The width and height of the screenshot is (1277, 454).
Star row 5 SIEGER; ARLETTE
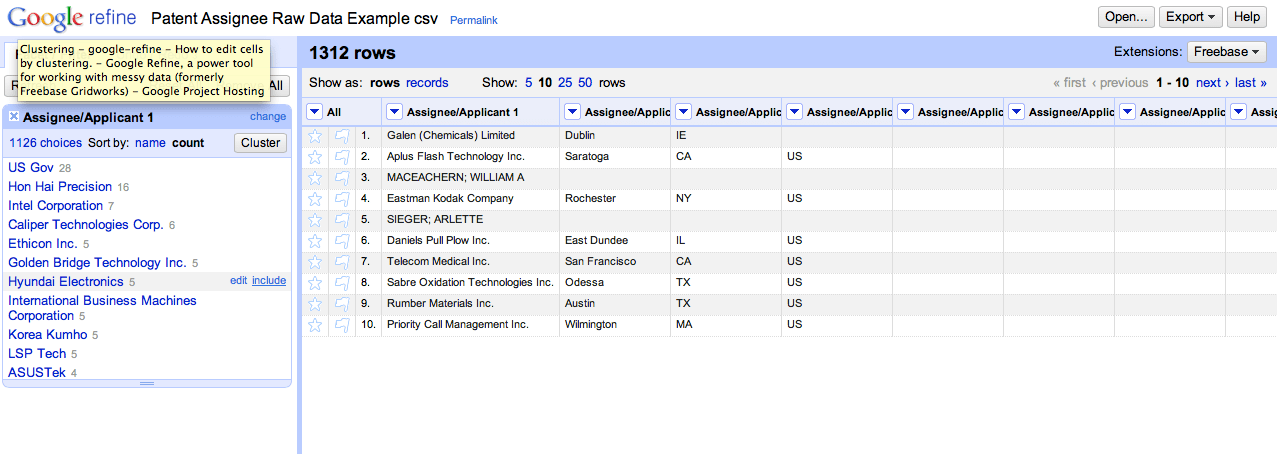point(315,220)
